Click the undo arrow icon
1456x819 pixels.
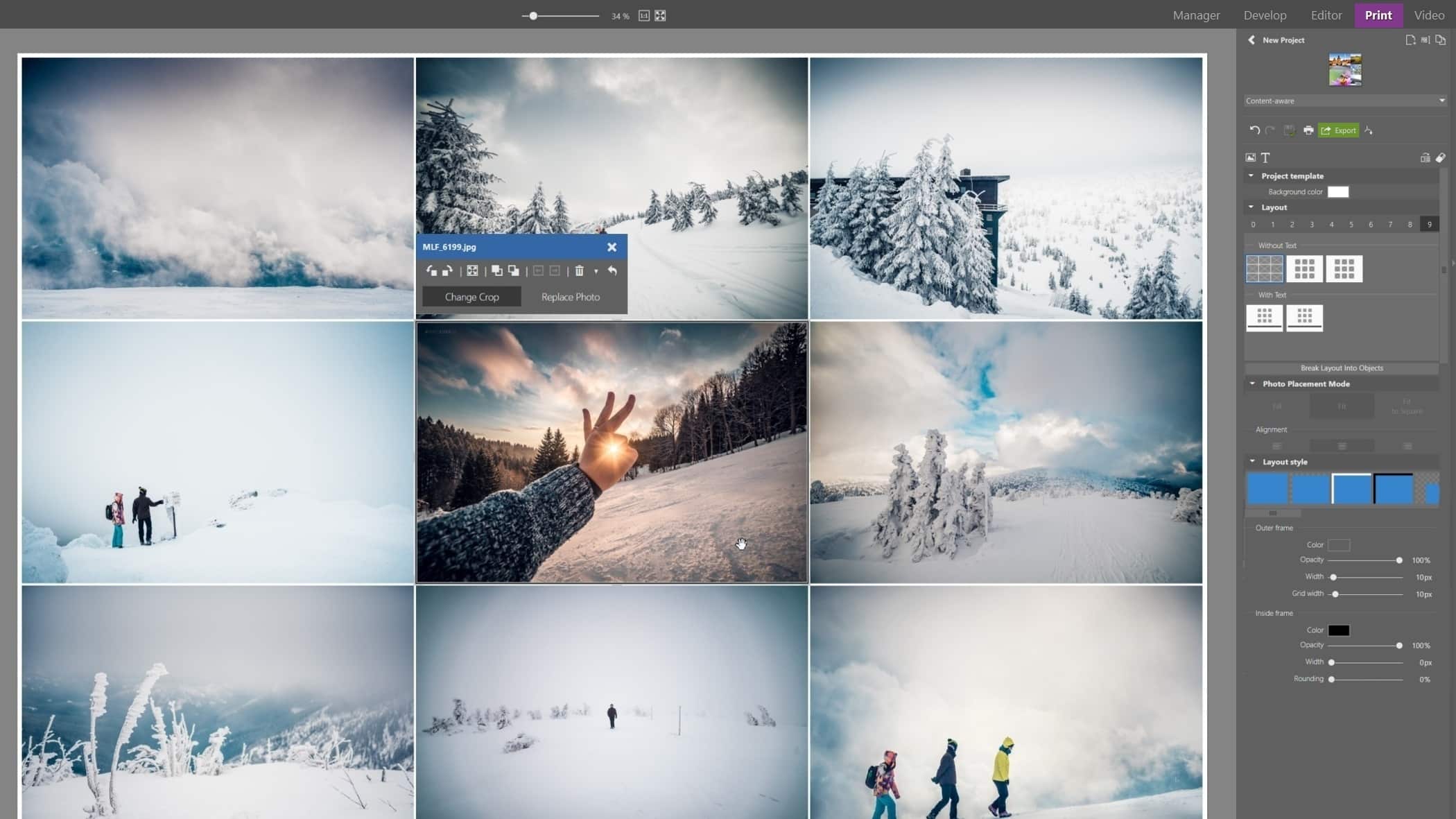click(1254, 130)
